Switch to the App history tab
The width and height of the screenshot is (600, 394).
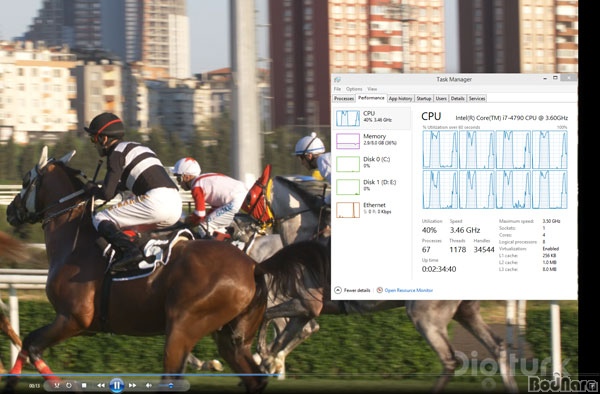pos(400,99)
